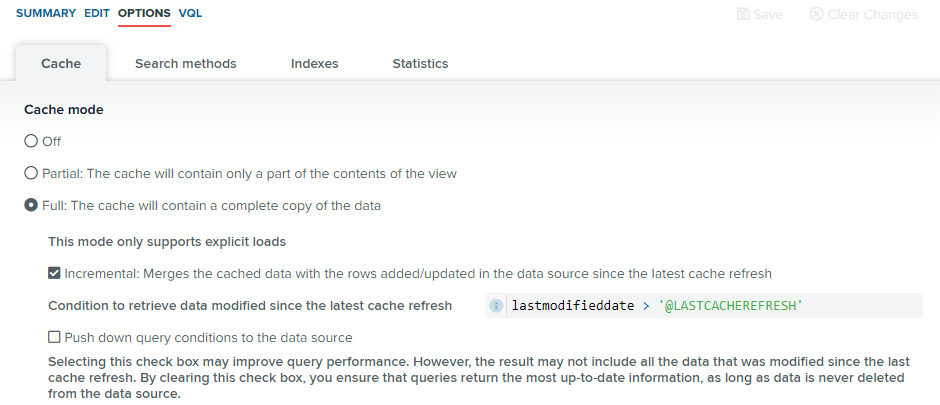
Task: Switch to the EDIT tab
Action: (97, 13)
